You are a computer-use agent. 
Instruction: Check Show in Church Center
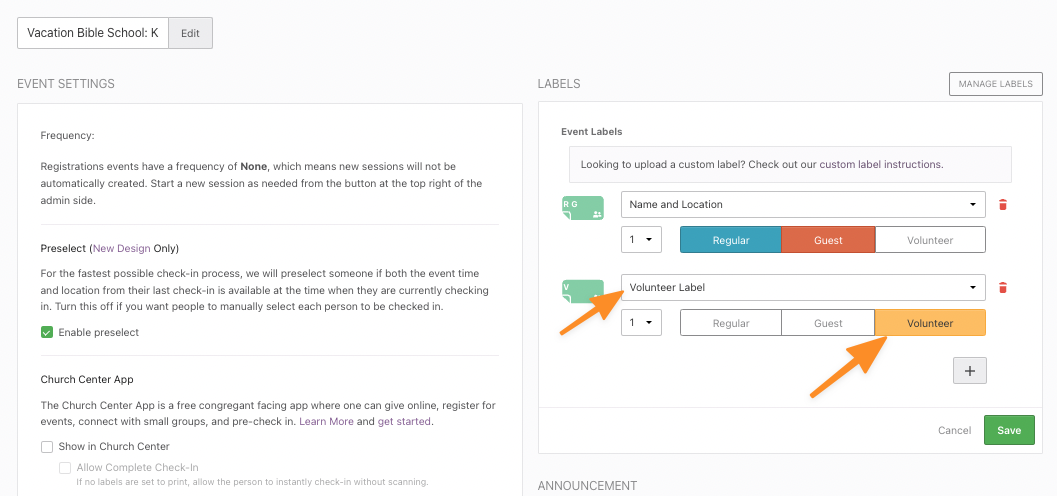pos(47,446)
